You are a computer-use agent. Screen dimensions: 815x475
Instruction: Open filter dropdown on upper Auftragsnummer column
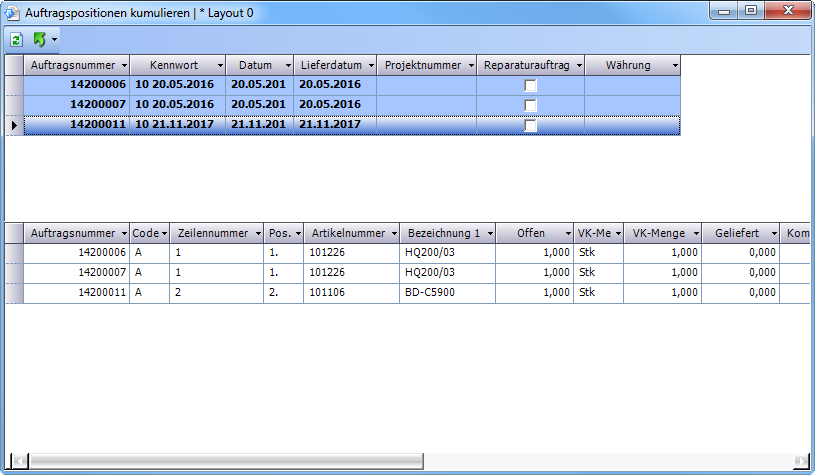pyautogui.click(x=123, y=66)
